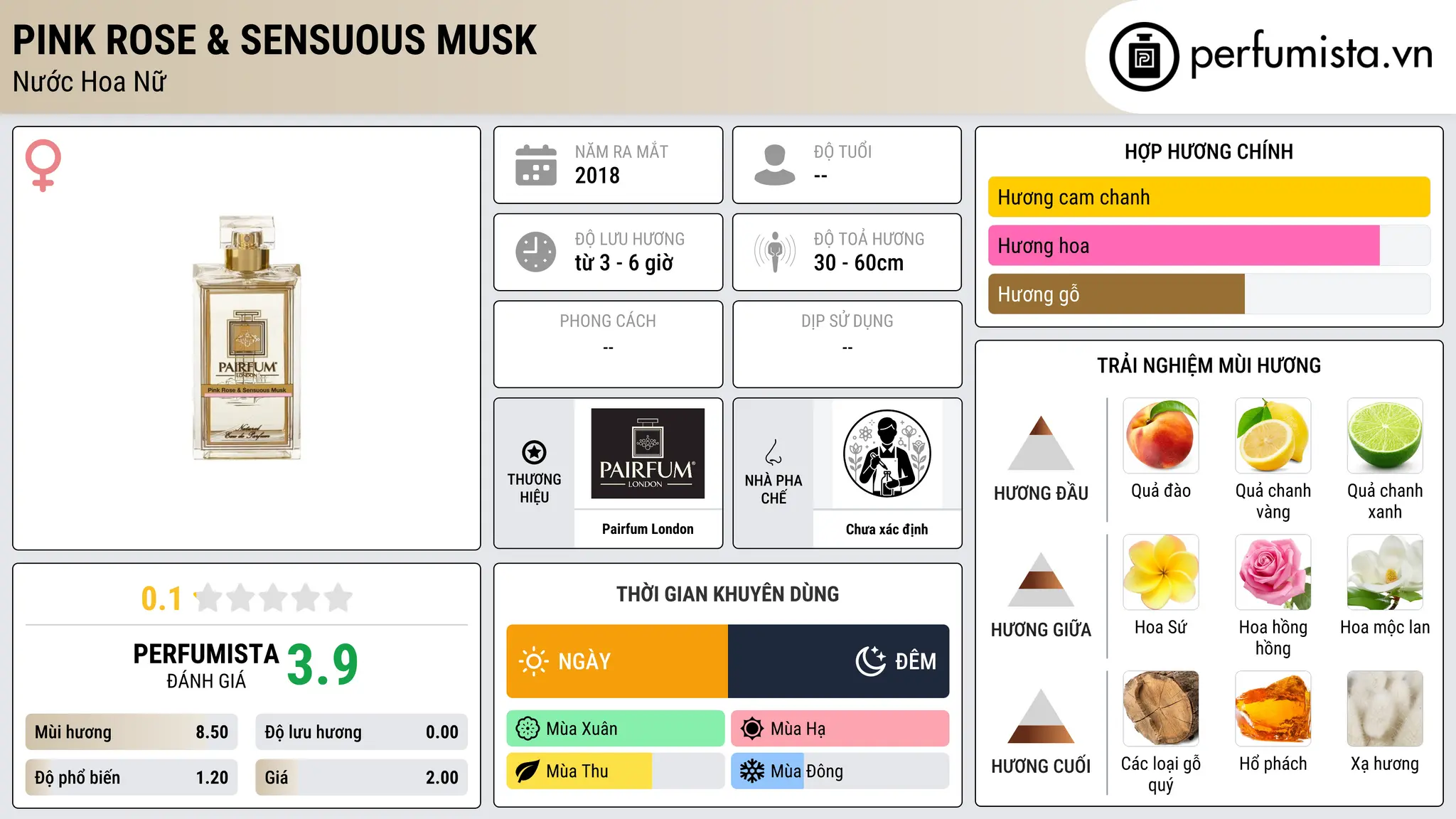Open the Hổ phách amber image

(x=1273, y=709)
